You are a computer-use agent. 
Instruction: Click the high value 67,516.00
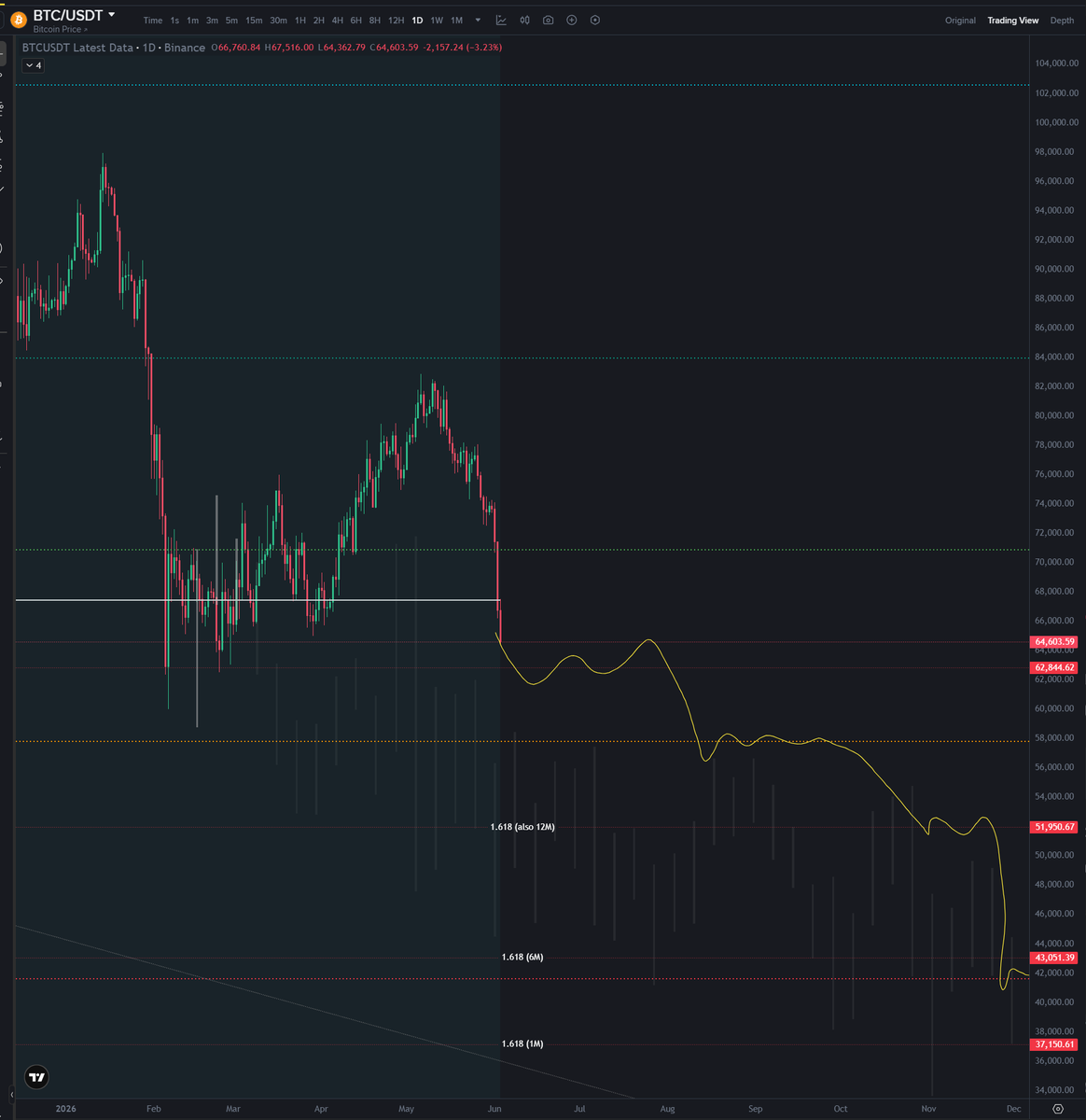click(290, 48)
